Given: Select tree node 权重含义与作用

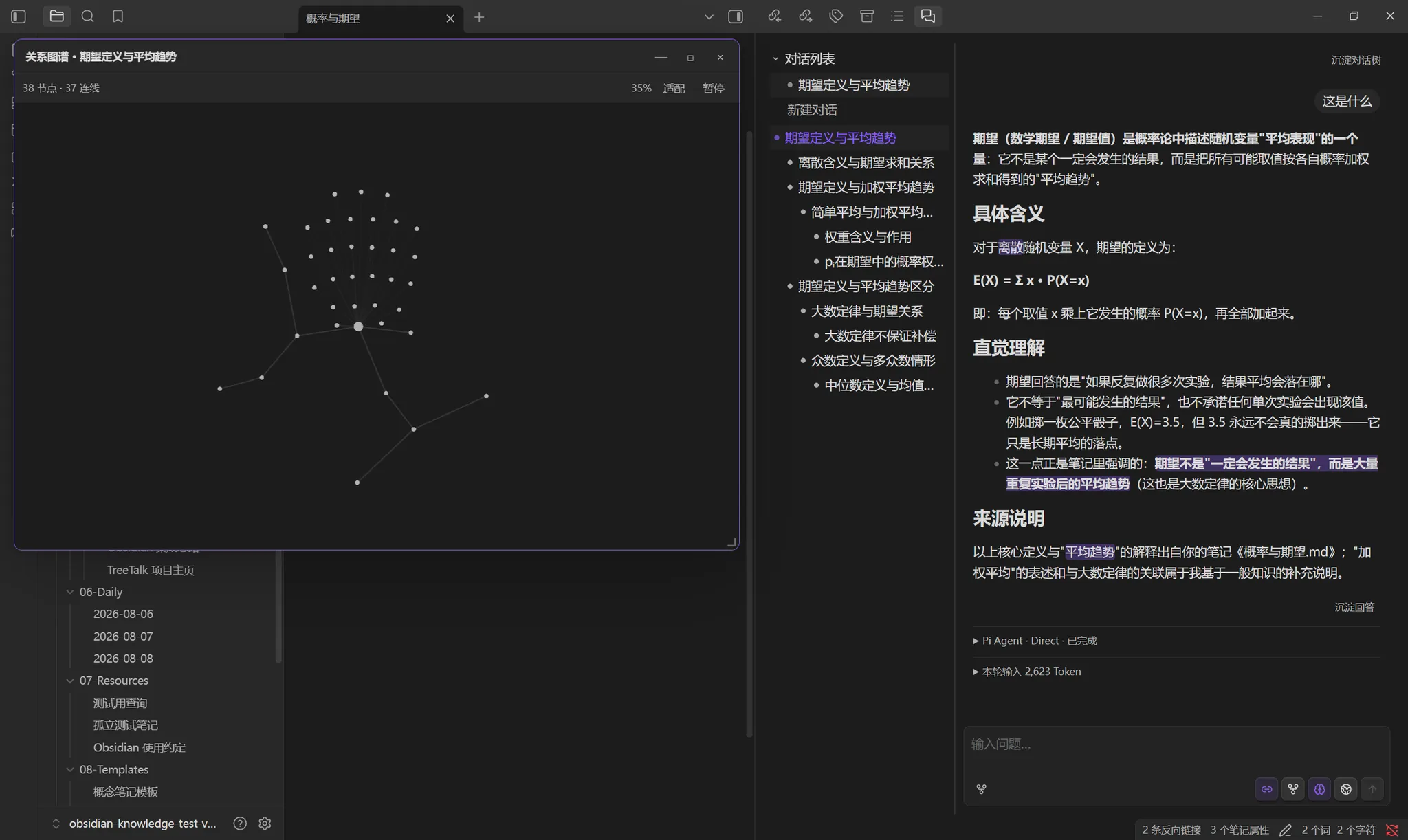Looking at the screenshot, I should (x=868, y=237).
